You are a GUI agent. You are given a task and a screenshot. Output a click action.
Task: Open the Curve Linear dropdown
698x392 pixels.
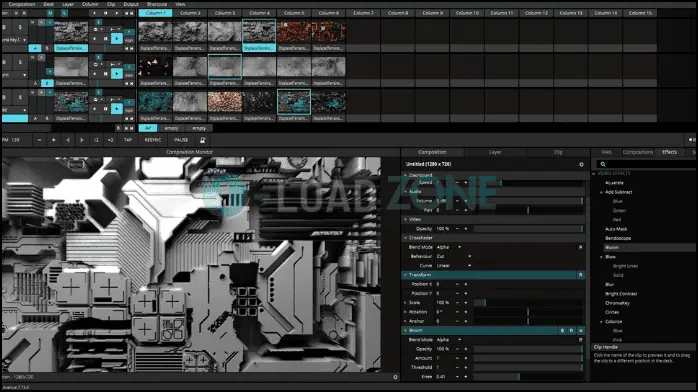point(454,266)
